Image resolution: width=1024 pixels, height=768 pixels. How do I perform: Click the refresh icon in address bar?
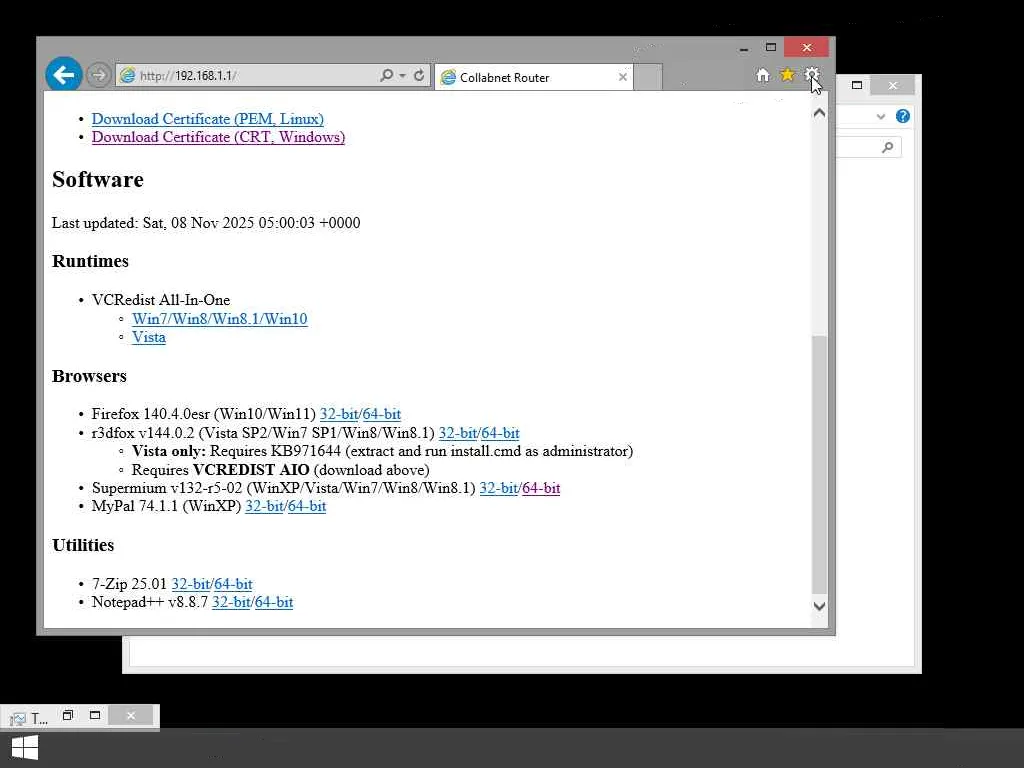pos(419,75)
